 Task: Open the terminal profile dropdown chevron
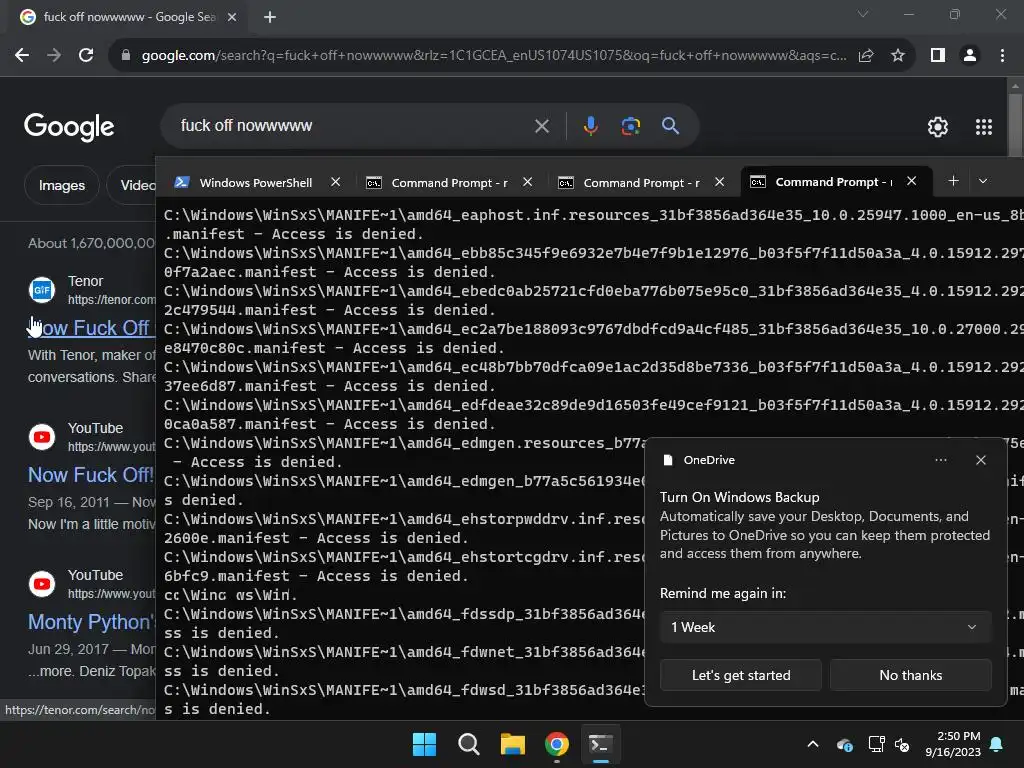point(983,181)
